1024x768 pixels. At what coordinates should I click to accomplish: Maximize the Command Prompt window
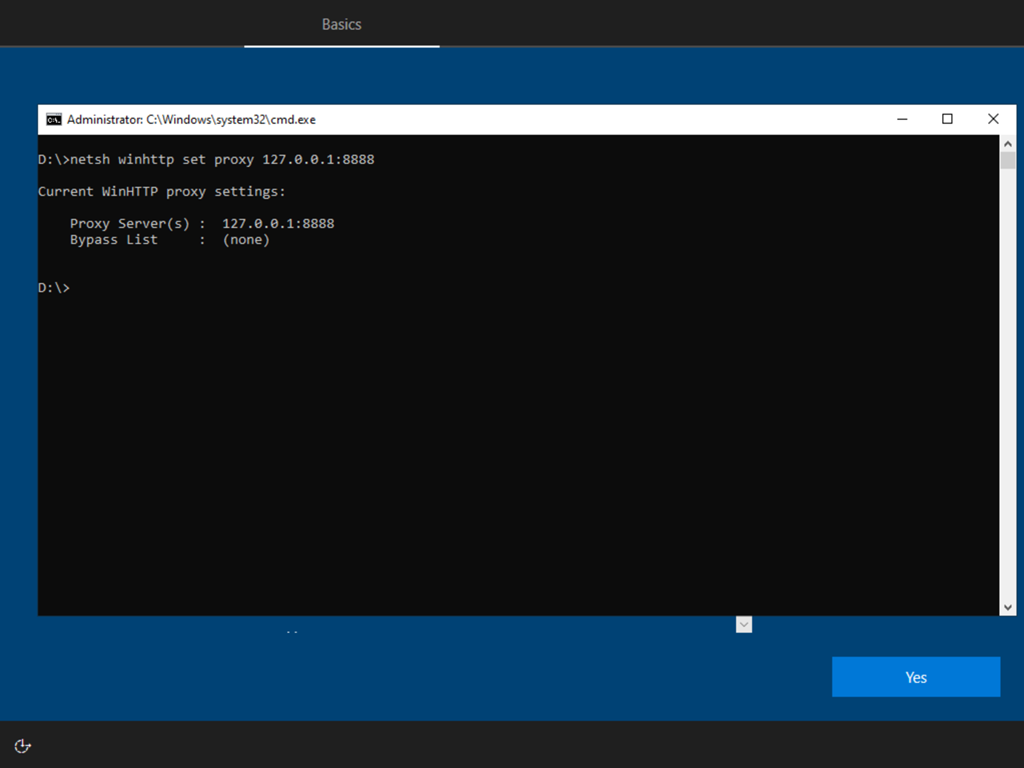click(947, 119)
